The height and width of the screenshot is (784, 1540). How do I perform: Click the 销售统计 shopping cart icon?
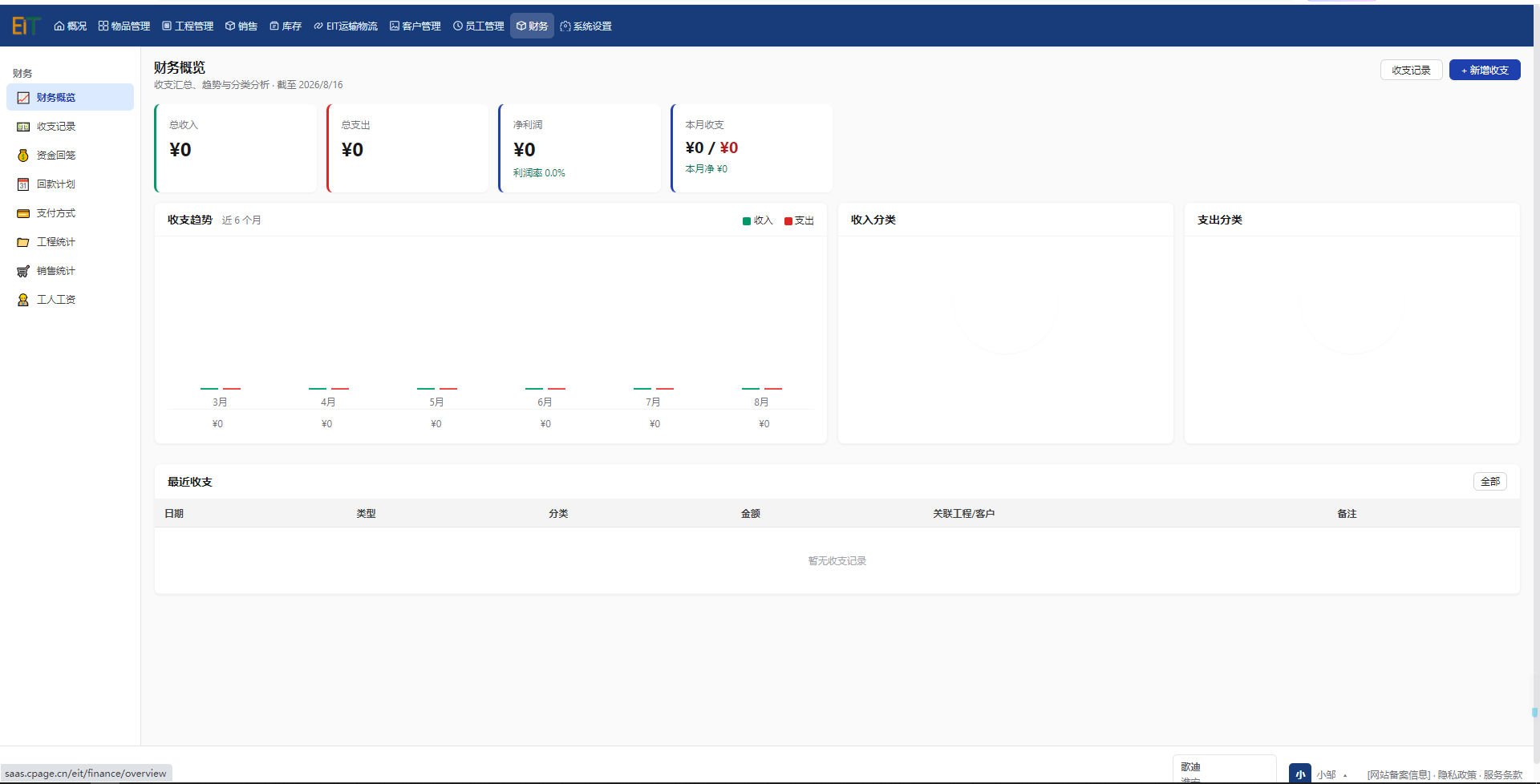[23, 271]
